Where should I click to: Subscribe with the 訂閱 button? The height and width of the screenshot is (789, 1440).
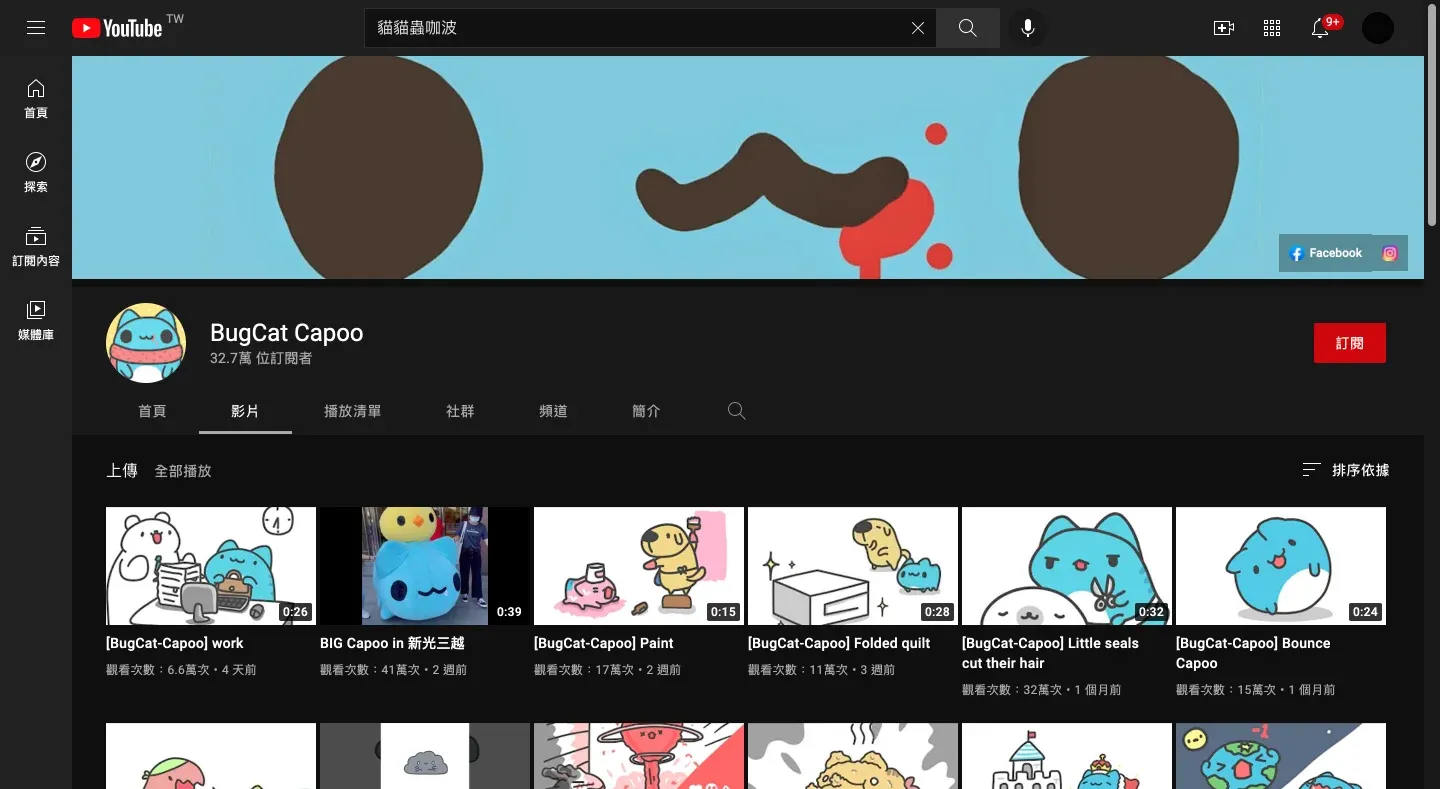1349,343
